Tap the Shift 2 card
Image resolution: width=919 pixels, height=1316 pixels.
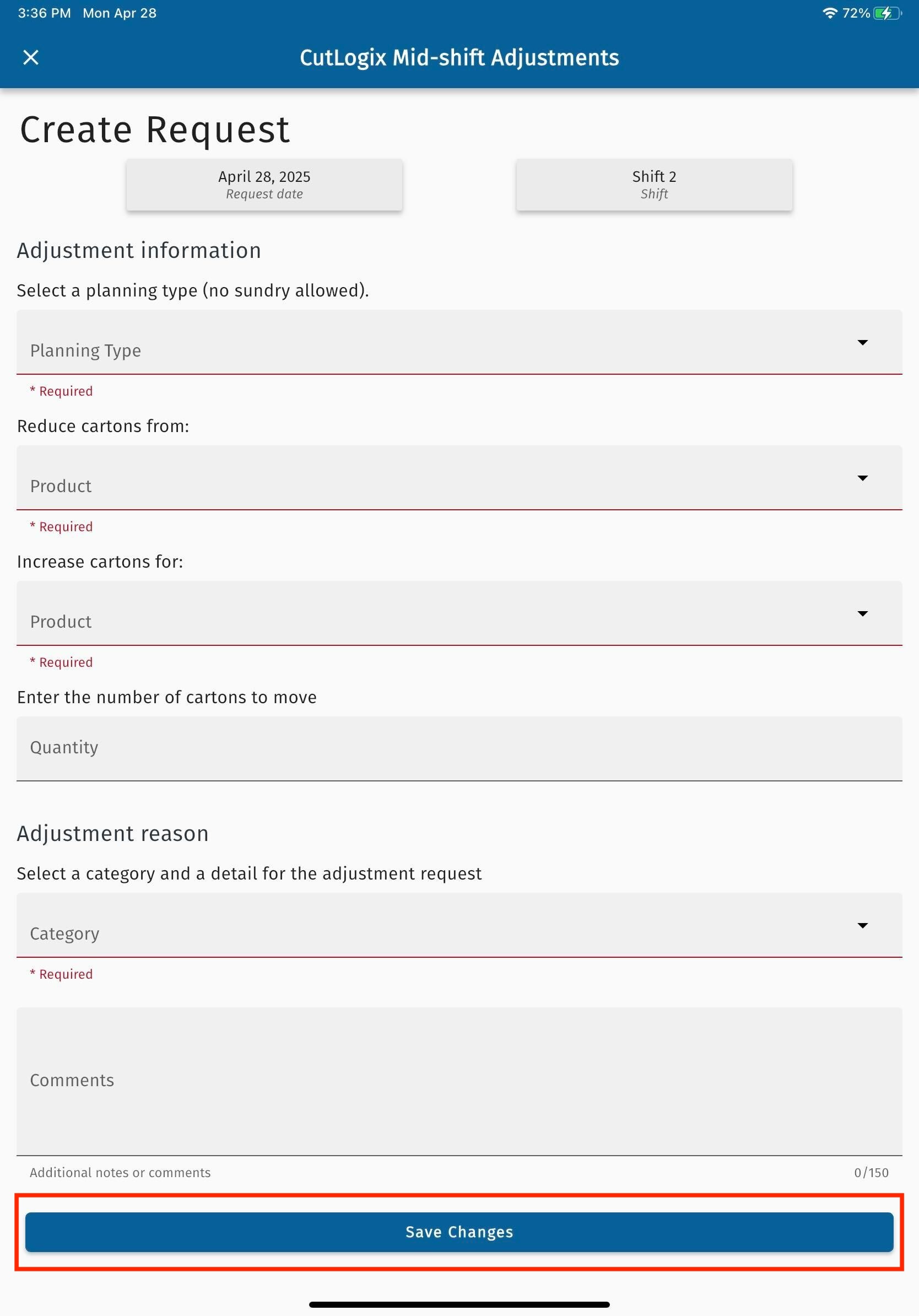click(654, 185)
